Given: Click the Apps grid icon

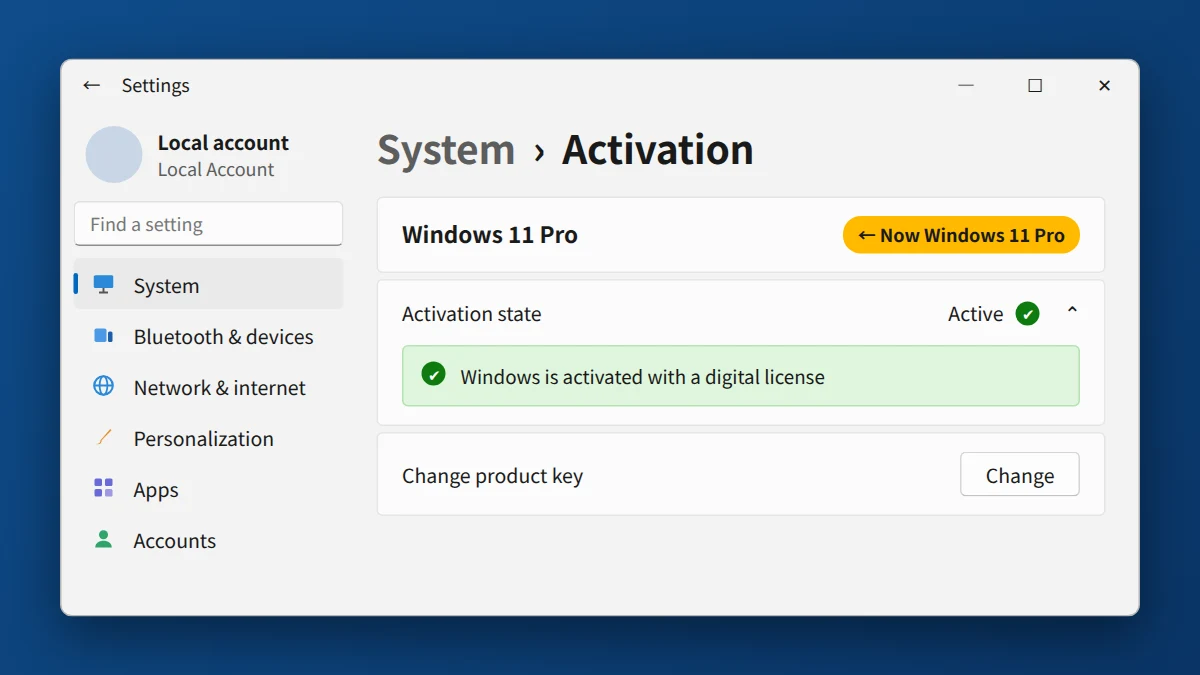Looking at the screenshot, I should coord(104,488).
